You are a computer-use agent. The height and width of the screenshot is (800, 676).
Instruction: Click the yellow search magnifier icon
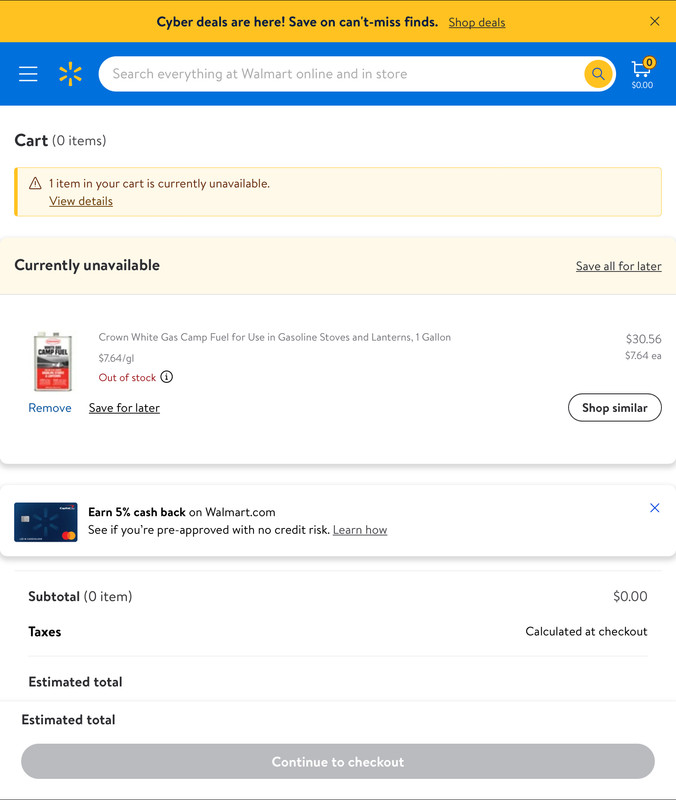598,74
